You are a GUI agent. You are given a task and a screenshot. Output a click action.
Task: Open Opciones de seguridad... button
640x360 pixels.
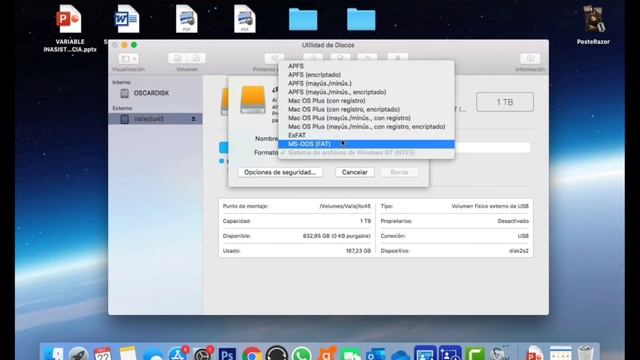click(280, 172)
